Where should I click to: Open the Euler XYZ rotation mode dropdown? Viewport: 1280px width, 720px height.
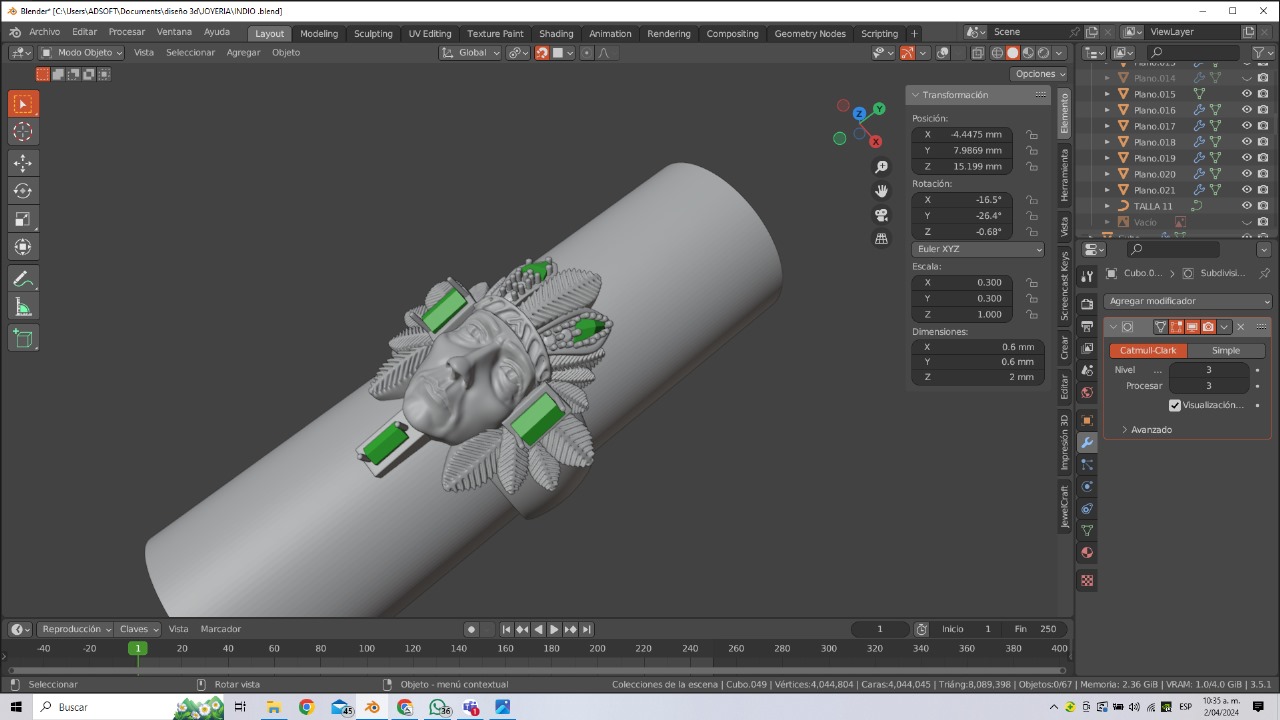pyautogui.click(x=978, y=249)
